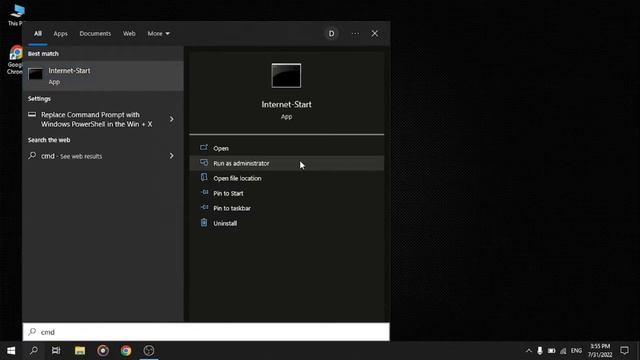
Task: Click the Search the web heading
Action: click(49, 140)
